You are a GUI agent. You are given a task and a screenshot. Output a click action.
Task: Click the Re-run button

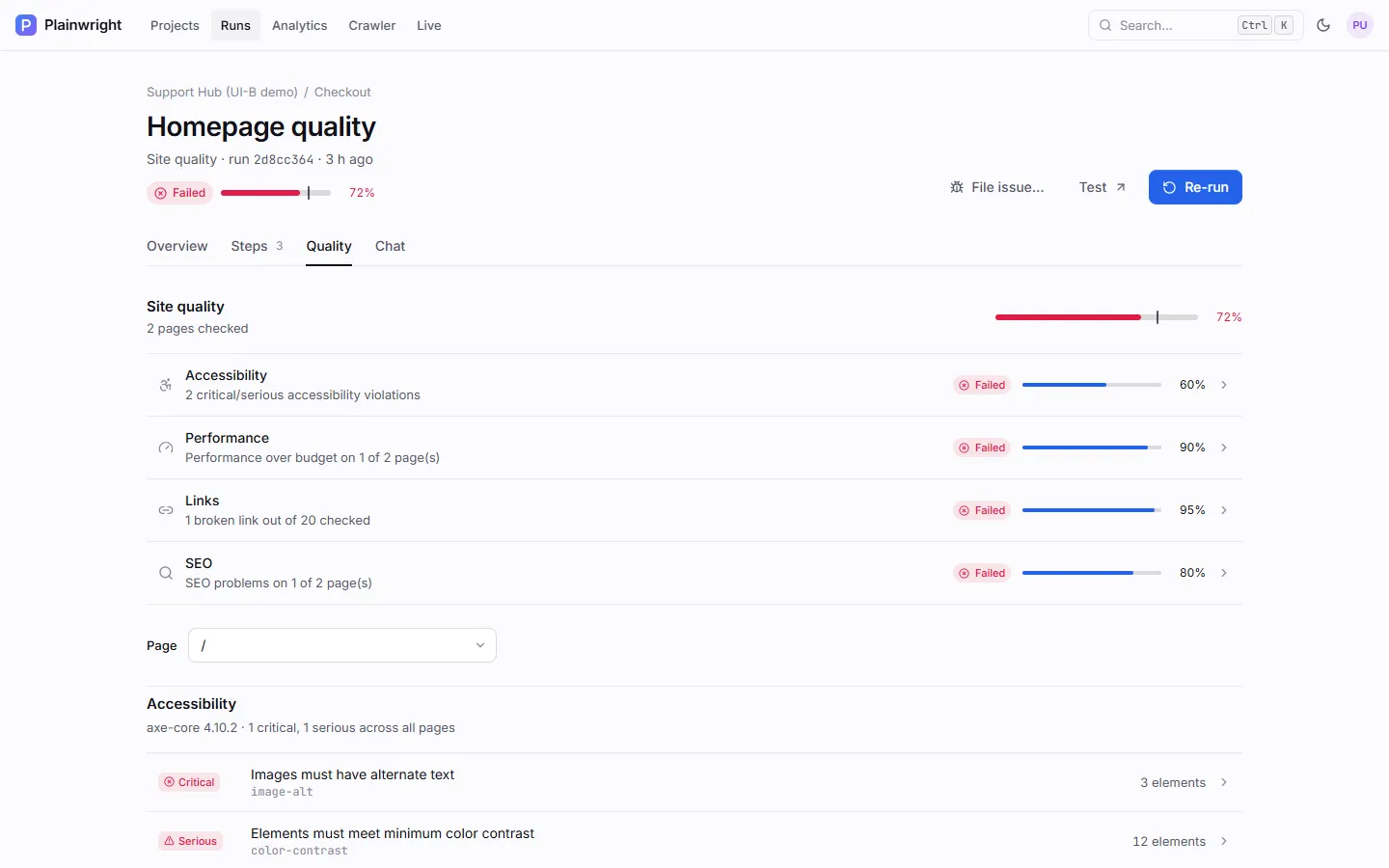[x=1195, y=187]
